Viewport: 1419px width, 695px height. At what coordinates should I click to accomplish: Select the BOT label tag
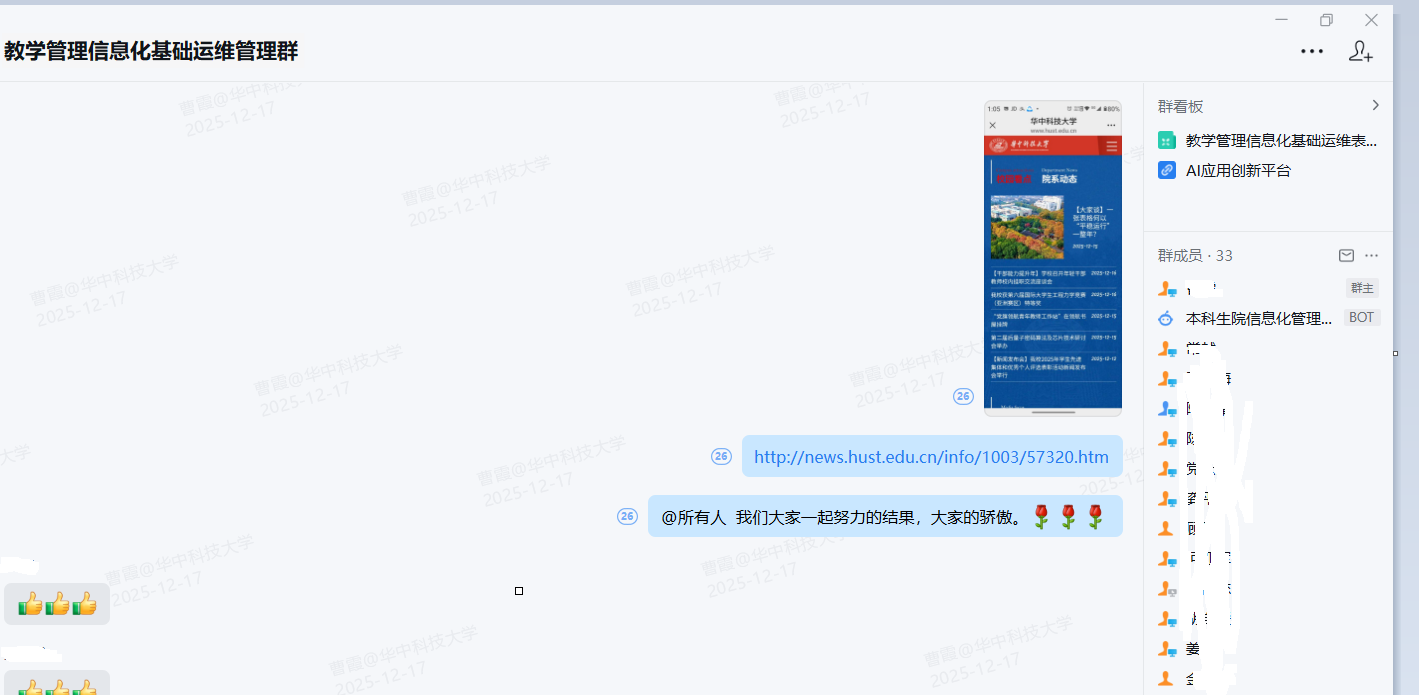(x=1362, y=318)
